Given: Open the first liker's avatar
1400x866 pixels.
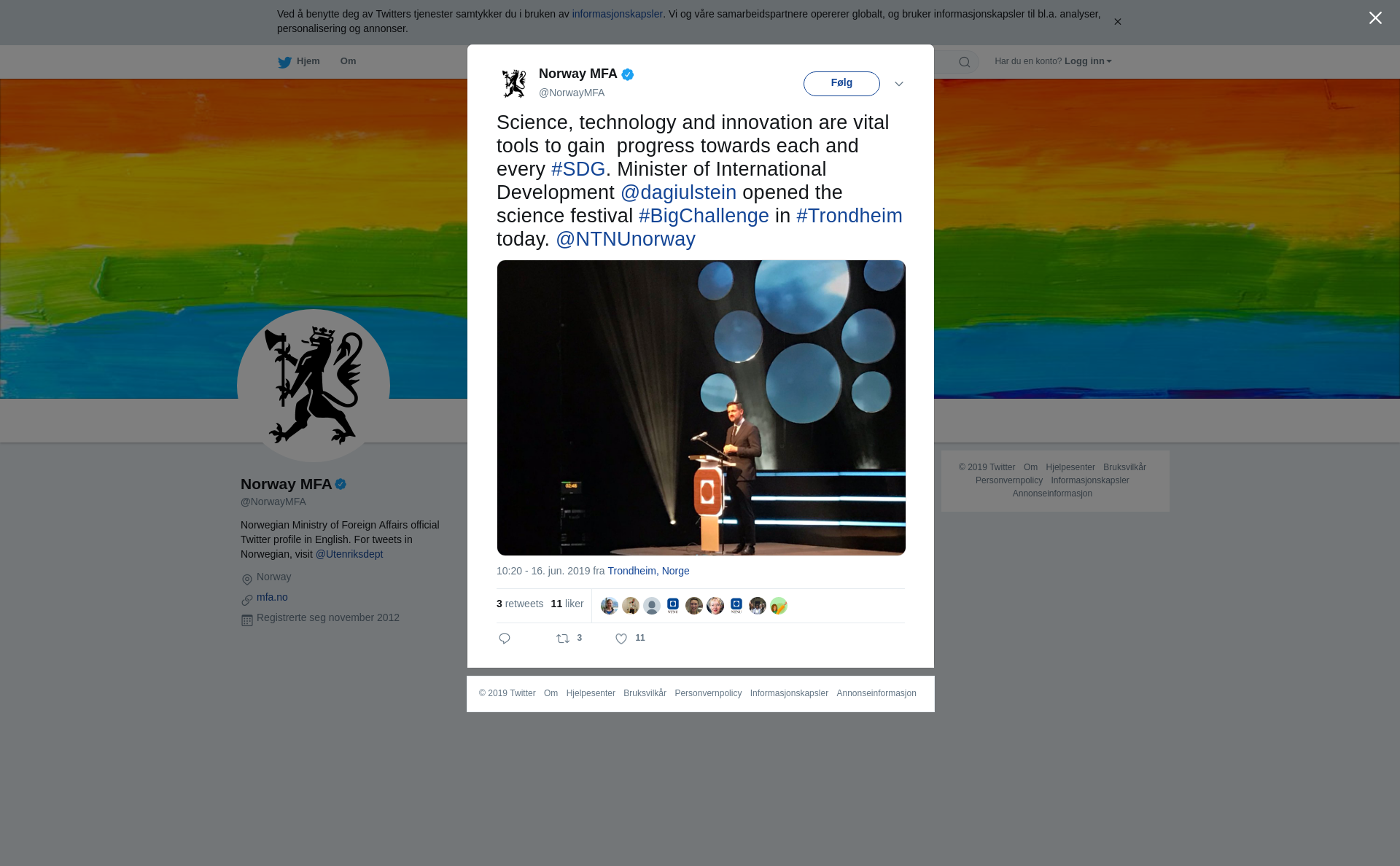Looking at the screenshot, I should coord(610,606).
